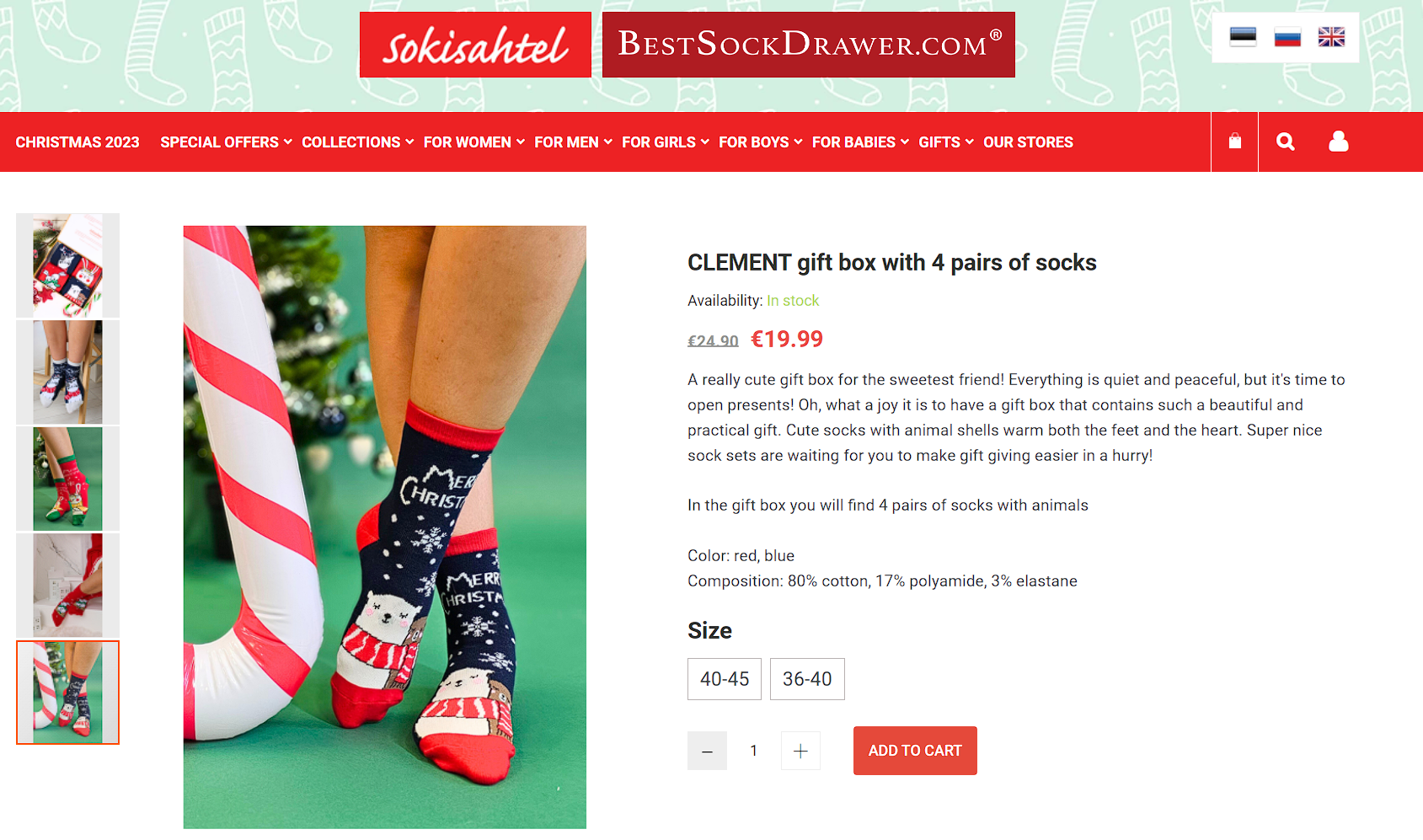Increase quantity with the plus button
The height and width of the screenshot is (840, 1423).
[800, 751]
